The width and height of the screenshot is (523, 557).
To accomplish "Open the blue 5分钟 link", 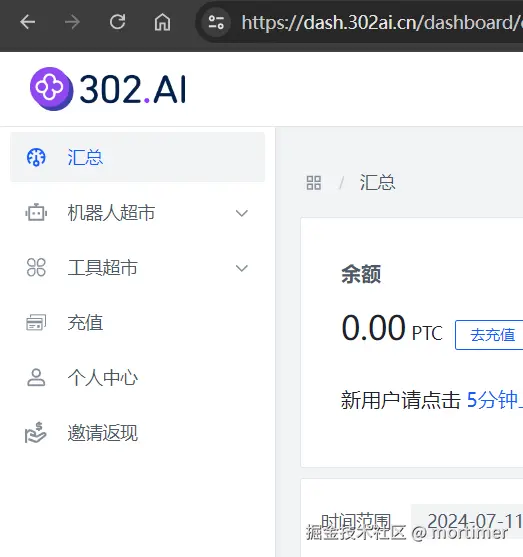I will coord(495,400).
